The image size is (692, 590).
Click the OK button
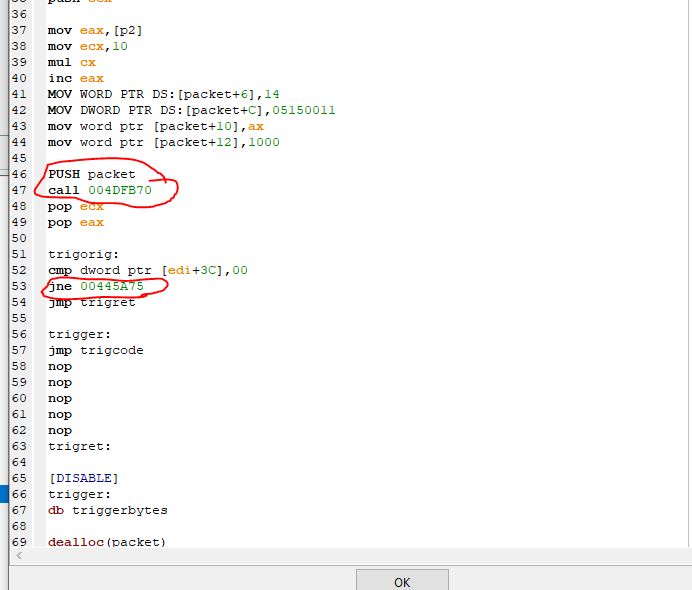point(401,581)
